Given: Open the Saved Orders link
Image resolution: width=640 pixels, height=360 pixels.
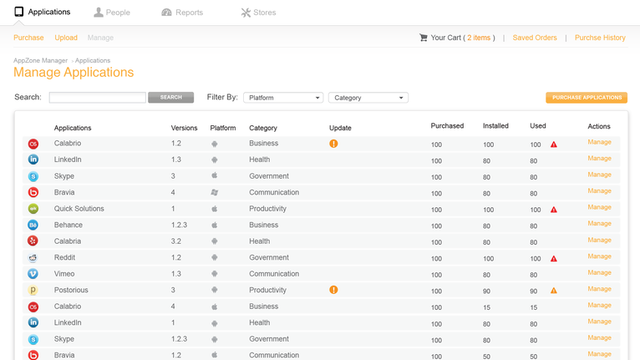Looking at the screenshot, I should (535, 38).
